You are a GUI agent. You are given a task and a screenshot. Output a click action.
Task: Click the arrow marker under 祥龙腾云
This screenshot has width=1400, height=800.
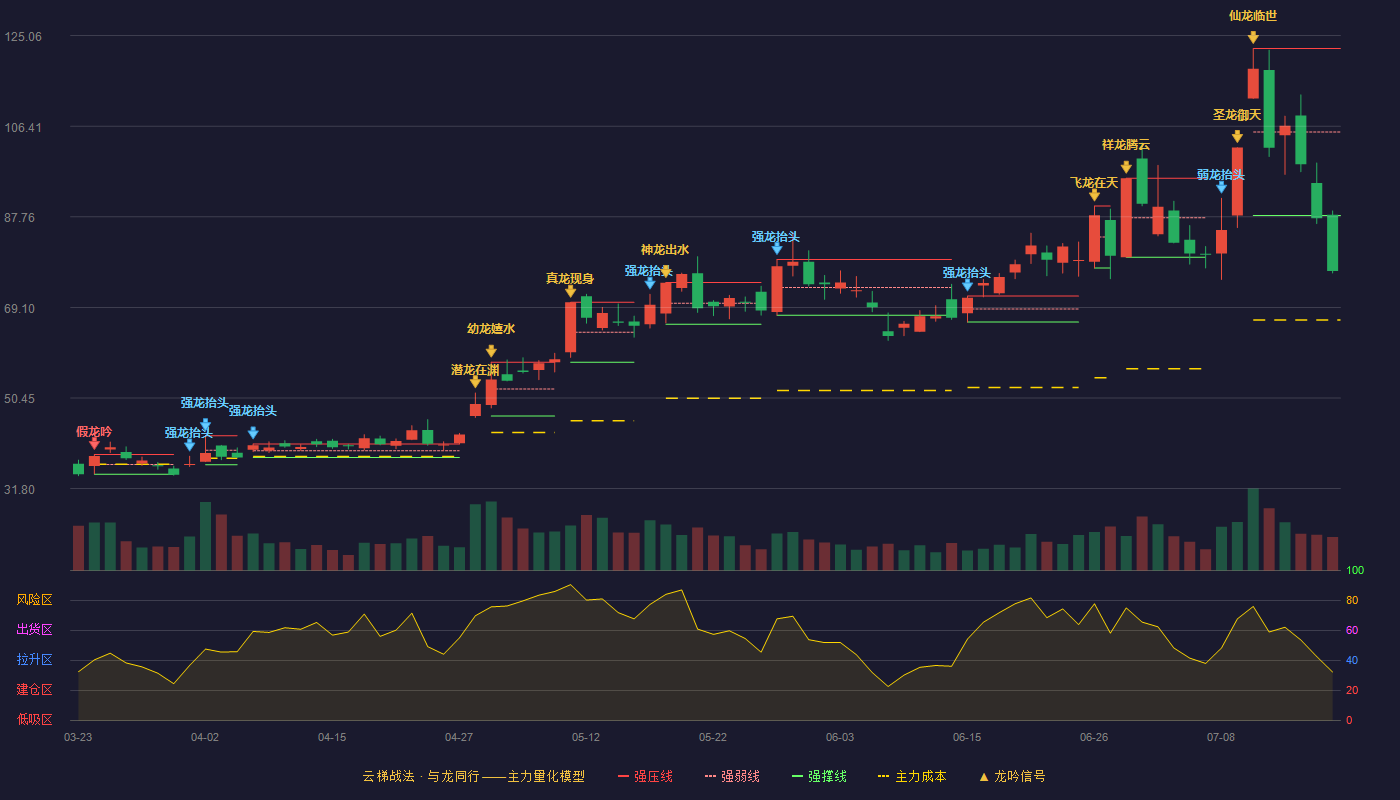coord(1126,167)
